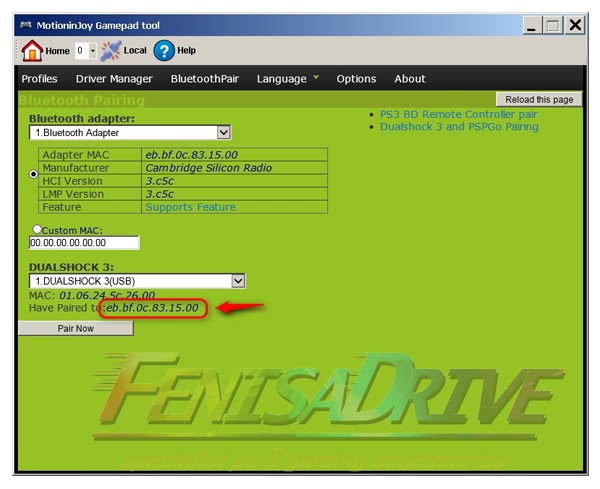Open Help via the question mark icon
Image resolution: width=600 pixels, height=489 pixels.
pyautogui.click(x=164, y=51)
